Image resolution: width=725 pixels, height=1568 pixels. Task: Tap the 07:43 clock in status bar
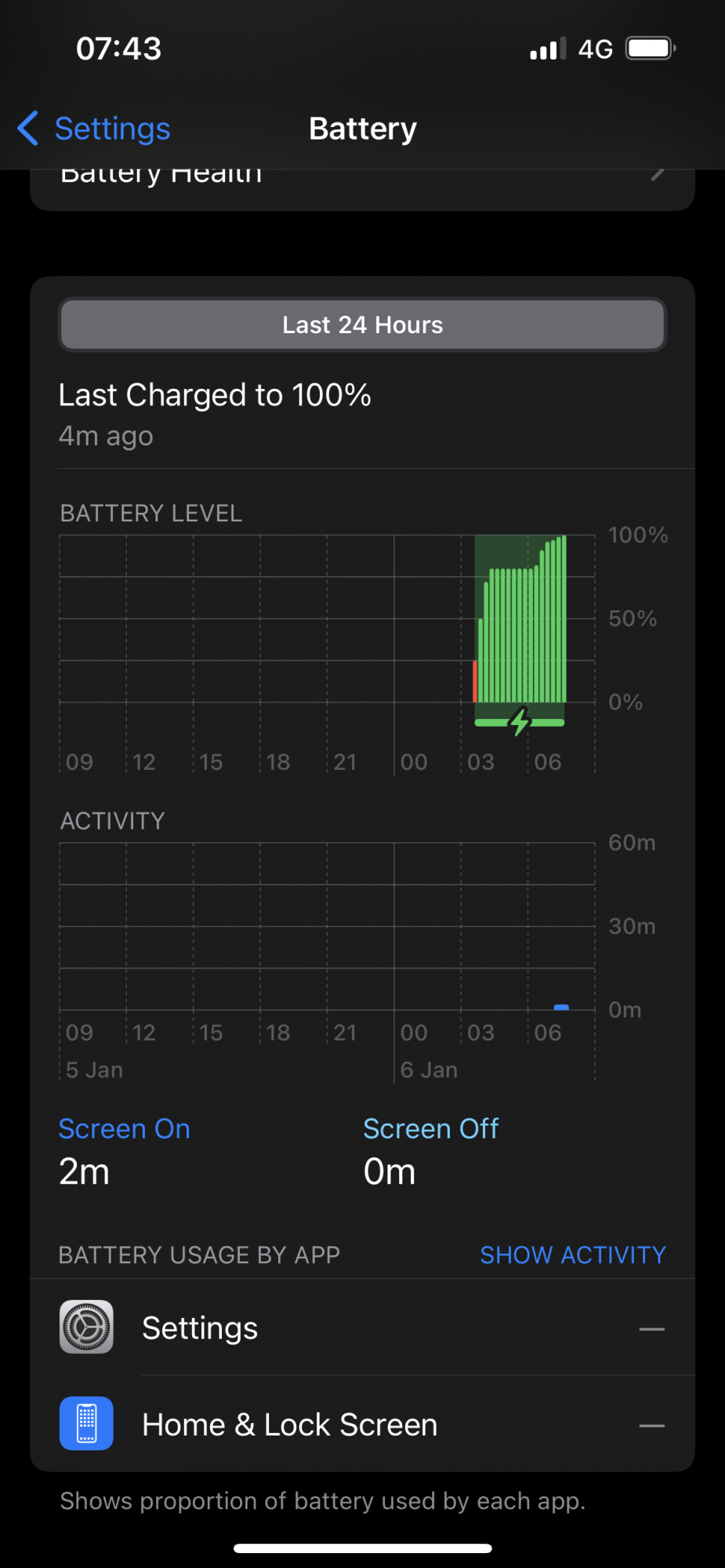click(119, 49)
